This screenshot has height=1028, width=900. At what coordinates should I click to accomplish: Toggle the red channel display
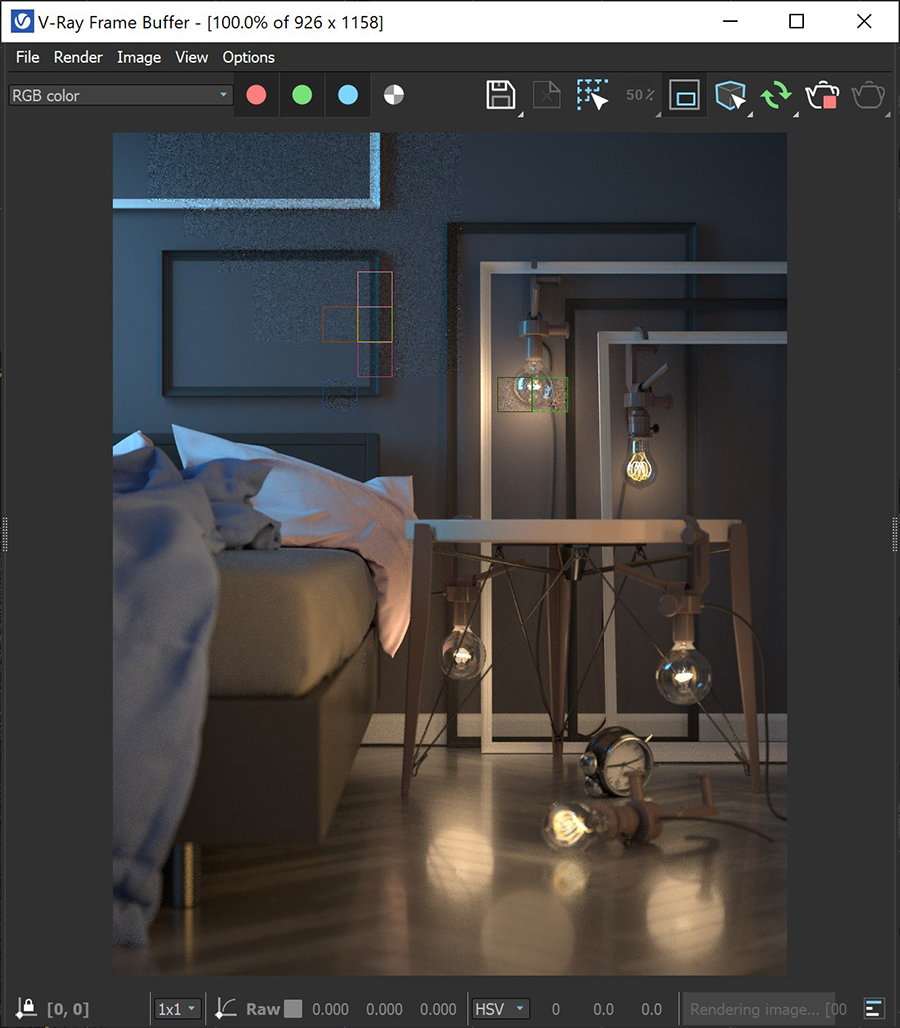256,94
